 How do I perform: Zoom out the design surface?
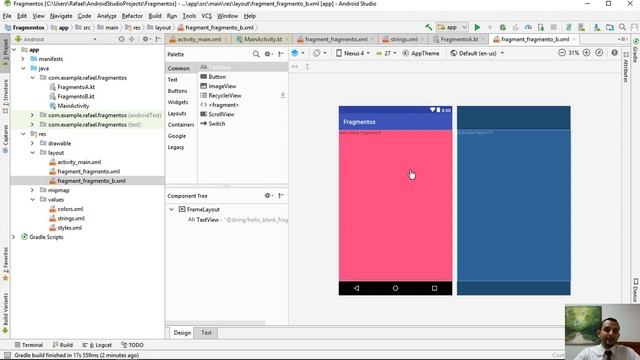[562, 53]
